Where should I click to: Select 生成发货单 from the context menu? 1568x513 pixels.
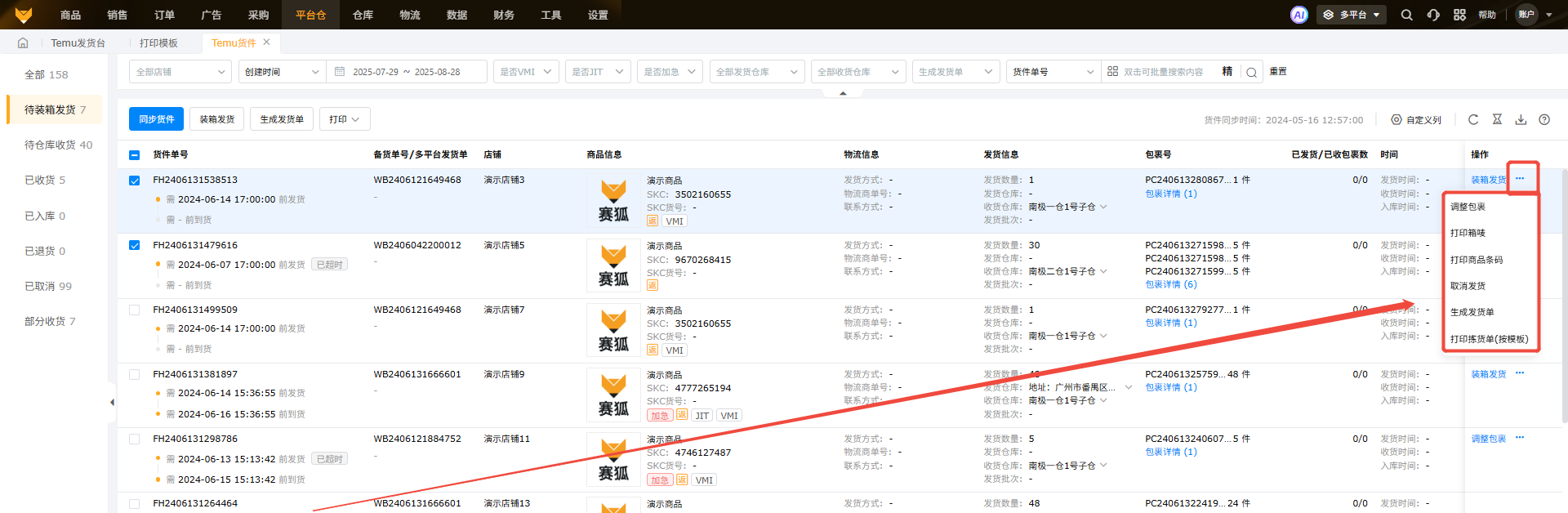coord(1472,312)
